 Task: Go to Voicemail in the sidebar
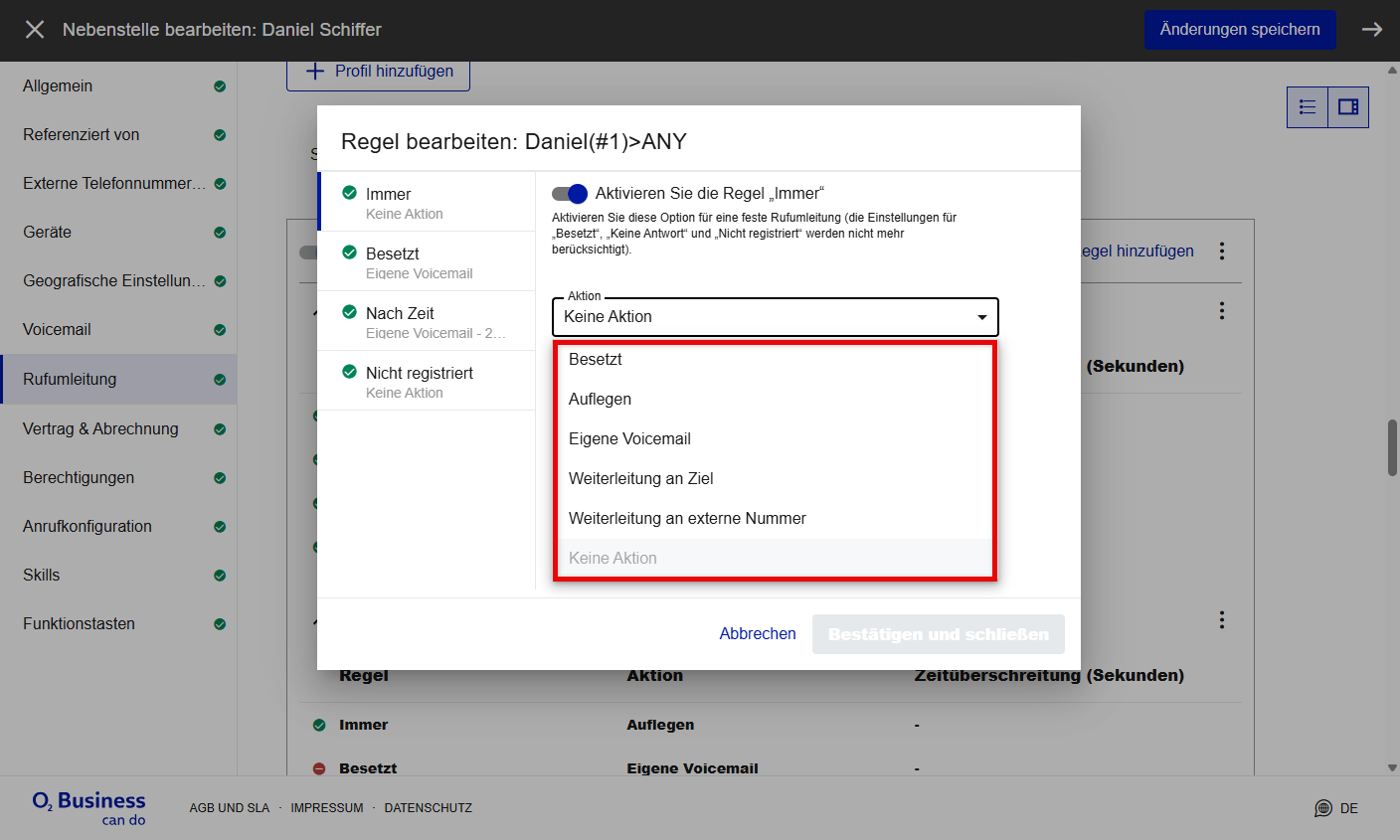coord(58,329)
